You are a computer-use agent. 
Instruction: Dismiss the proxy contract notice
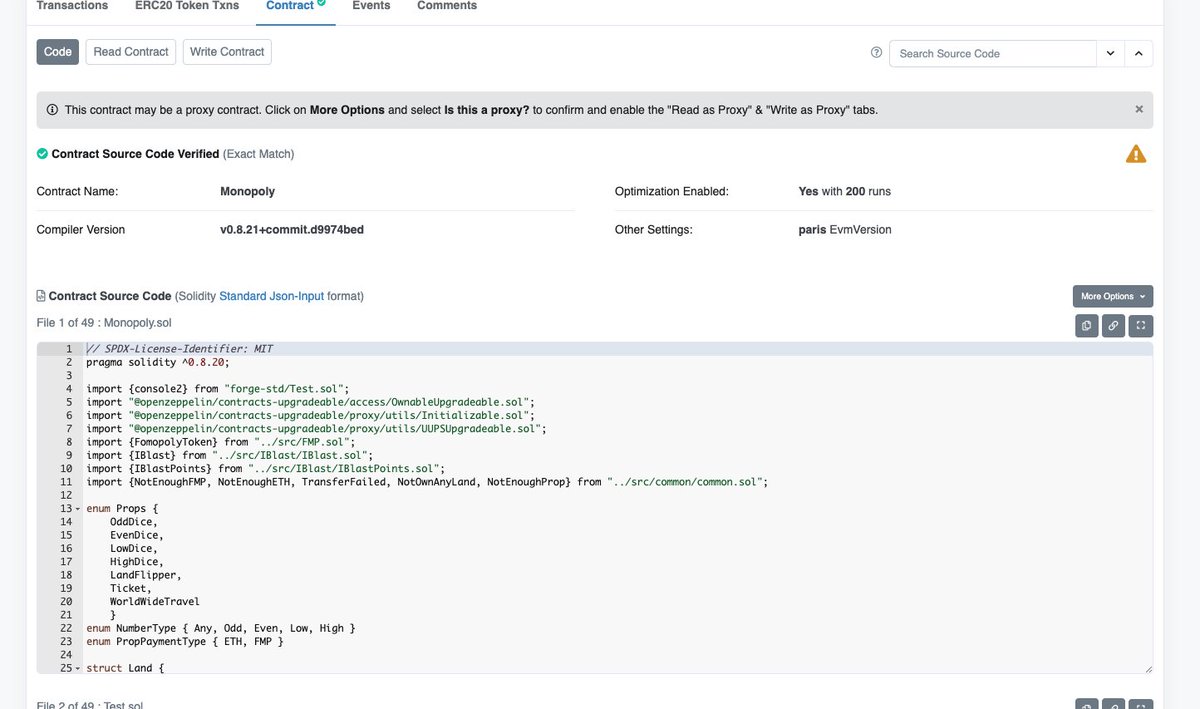(x=1138, y=108)
